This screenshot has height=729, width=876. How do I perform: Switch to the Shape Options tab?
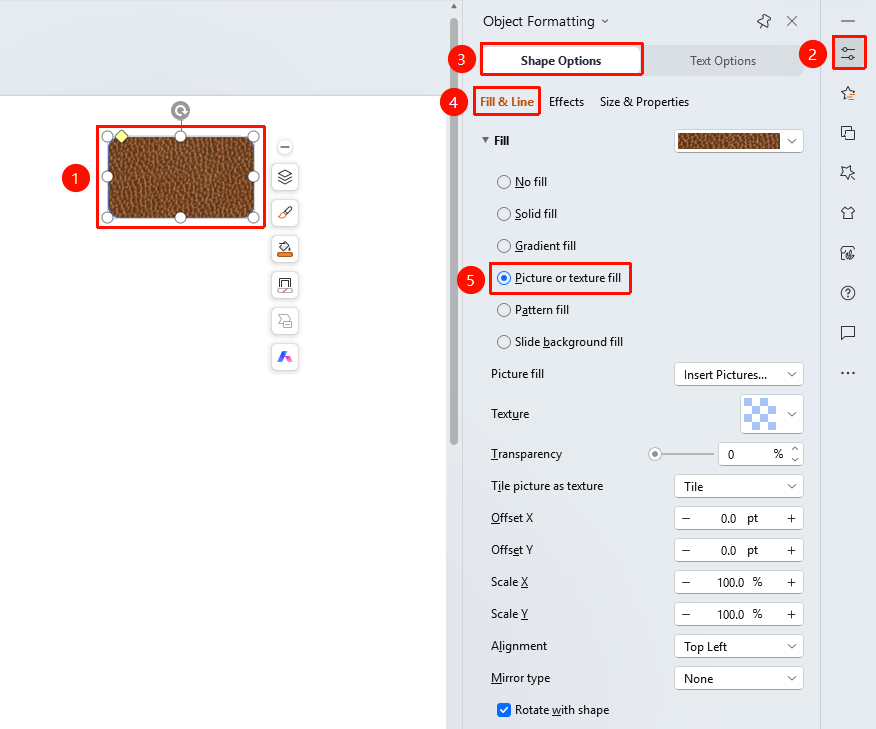561,60
